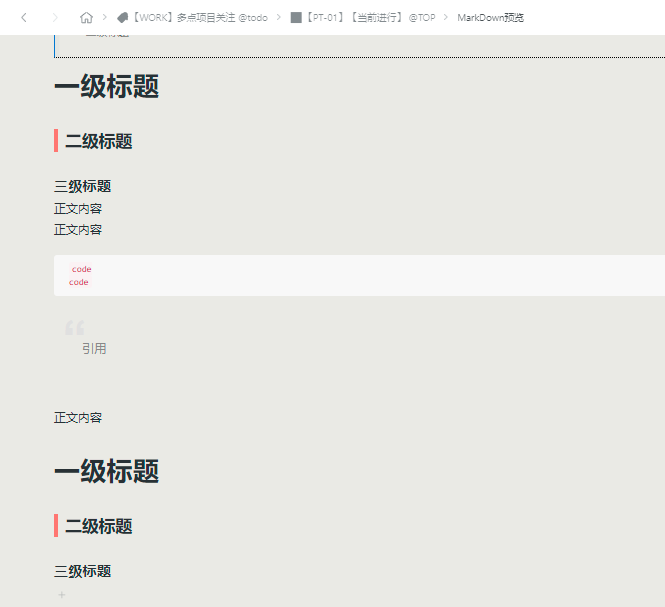Open 【WORK】多点项目关注 @todo breadcrumb
The image size is (665, 607).
(200, 17)
